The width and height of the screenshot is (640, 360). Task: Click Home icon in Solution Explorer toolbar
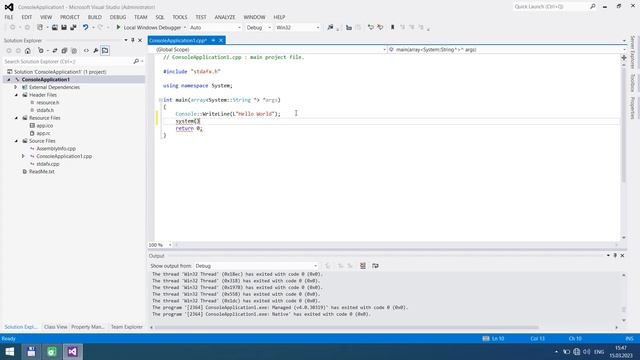point(27,51)
